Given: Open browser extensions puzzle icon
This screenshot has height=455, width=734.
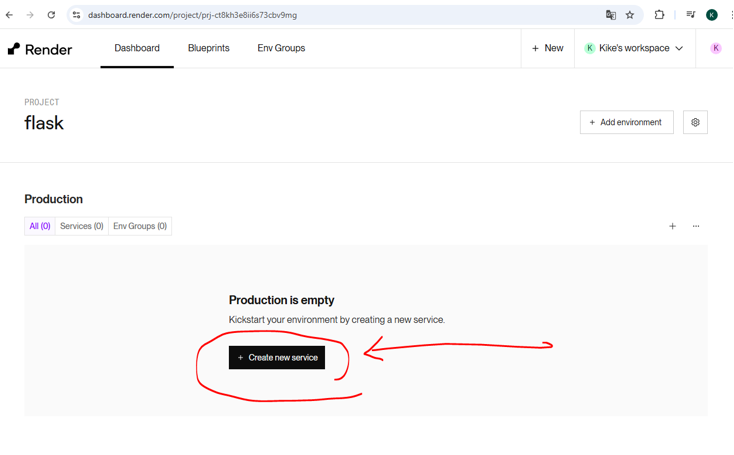Looking at the screenshot, I should (659, 15).
